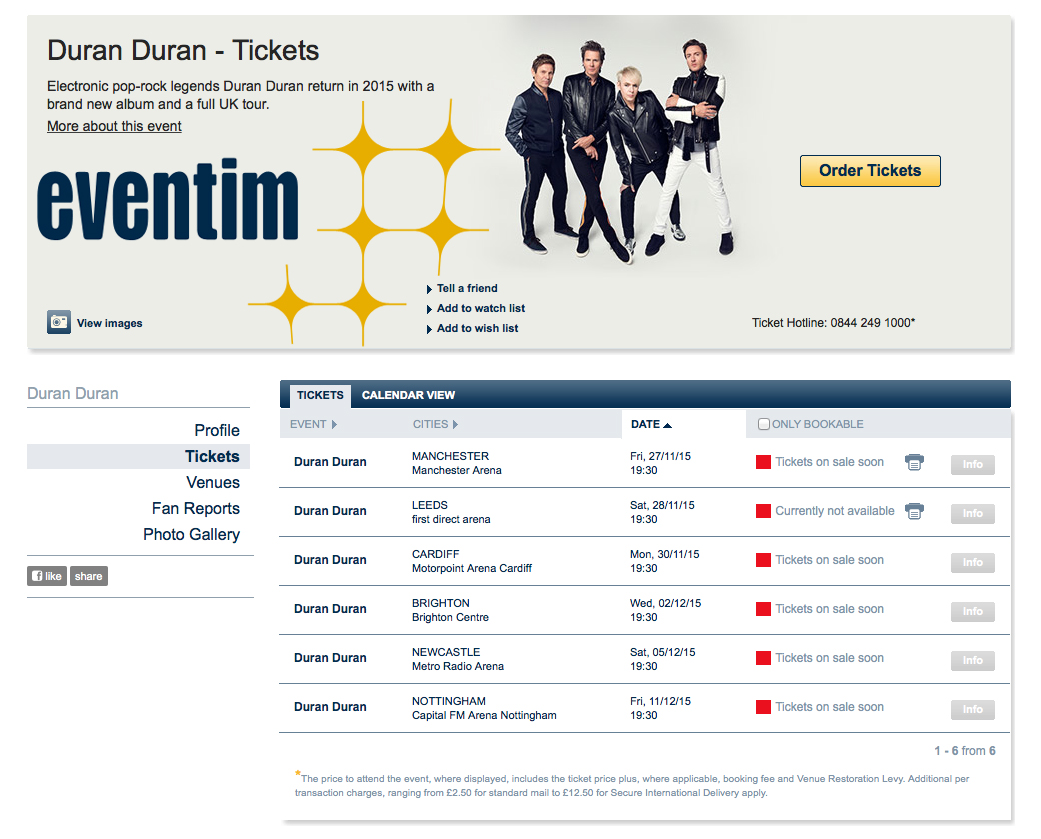Click the Info button for Nottingham
The width and height of the screenshot is (1041, 839).
(x=973, y=710)
